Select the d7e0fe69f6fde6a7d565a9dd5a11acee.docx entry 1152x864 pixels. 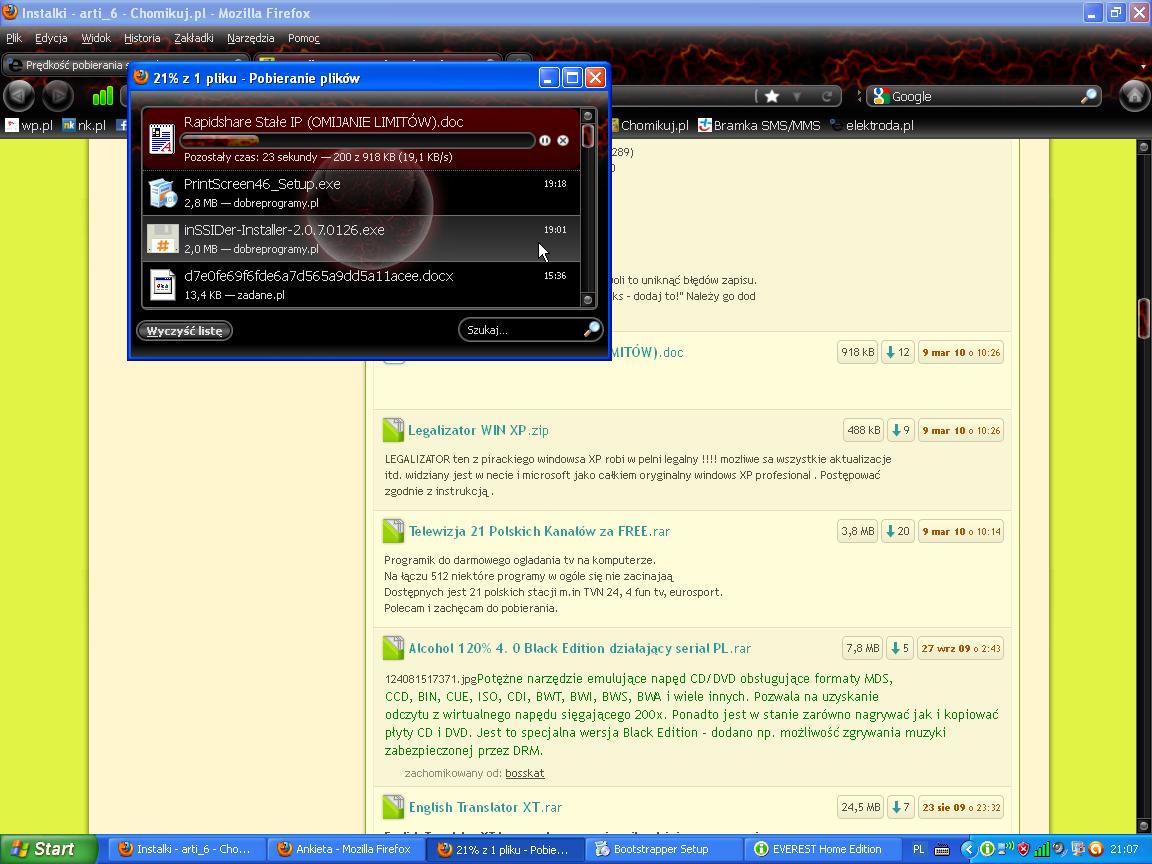tap(361, 285)
